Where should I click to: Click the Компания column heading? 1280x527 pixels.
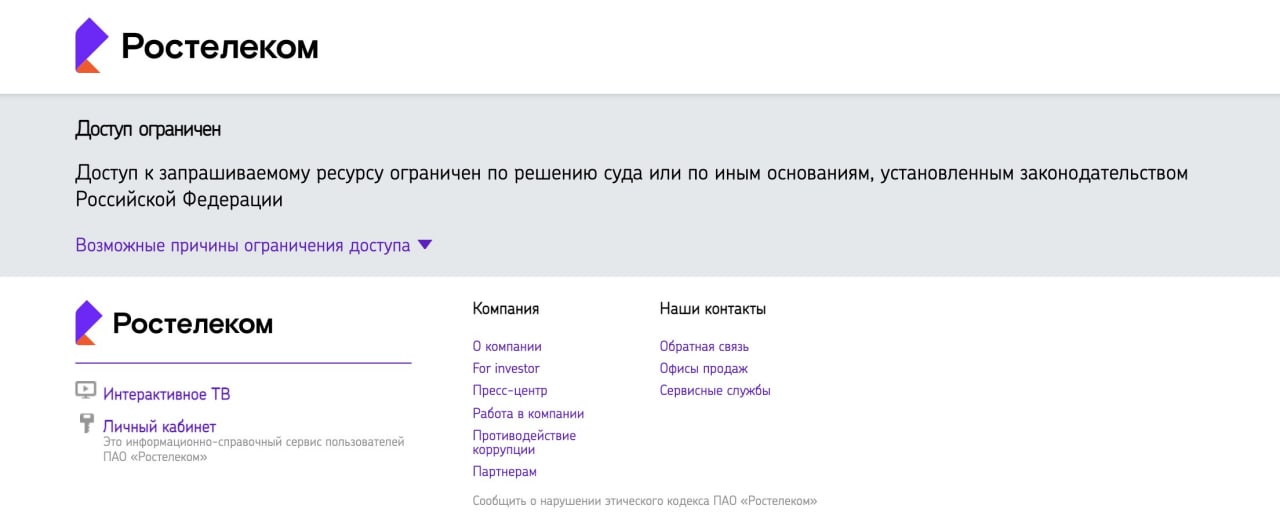[506, 309]
